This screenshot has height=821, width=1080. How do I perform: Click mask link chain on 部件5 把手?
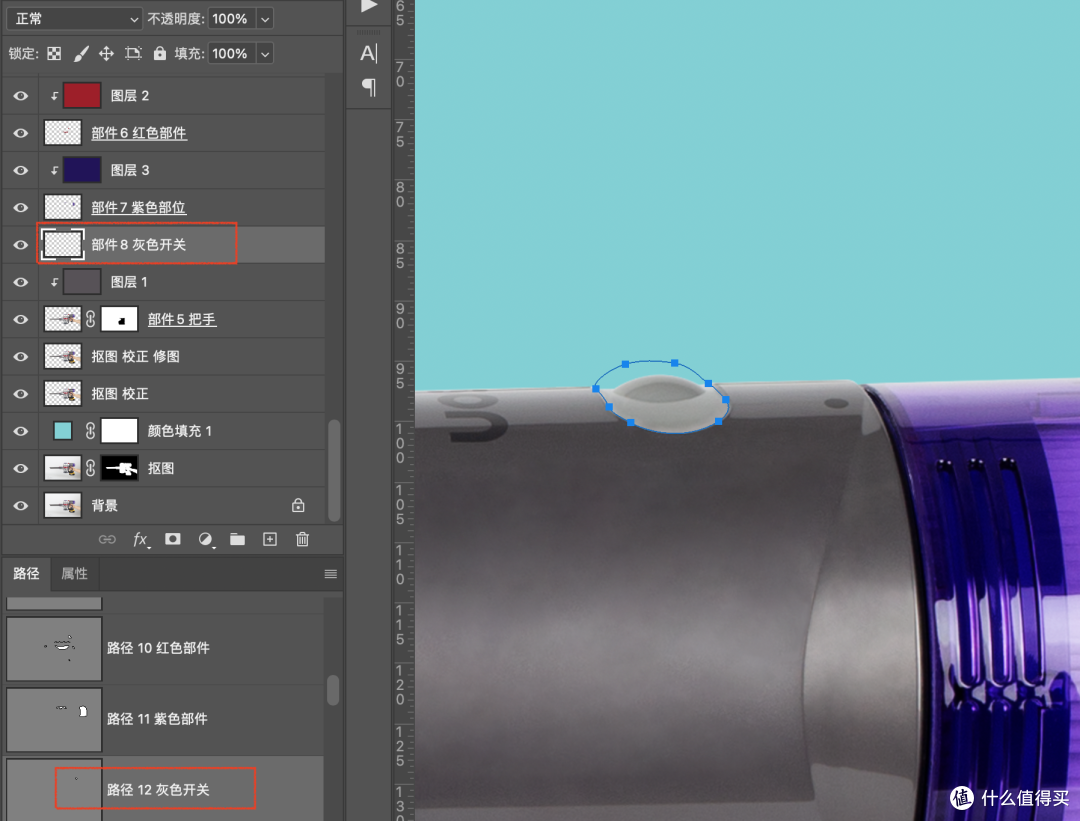(x=90, y=319)
